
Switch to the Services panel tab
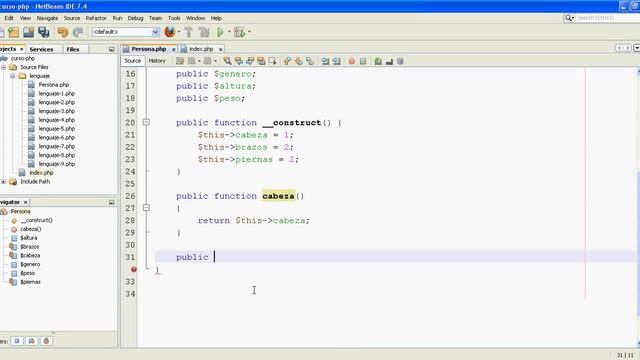point(41,49)
